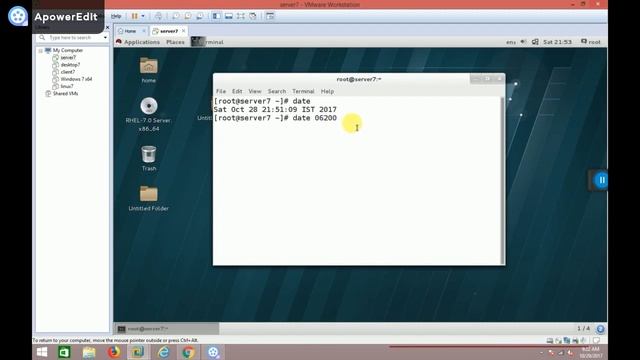Open VMware Workstation taskbar icon
The height and width of the screenshot is (360, 640).
point(138,352)
